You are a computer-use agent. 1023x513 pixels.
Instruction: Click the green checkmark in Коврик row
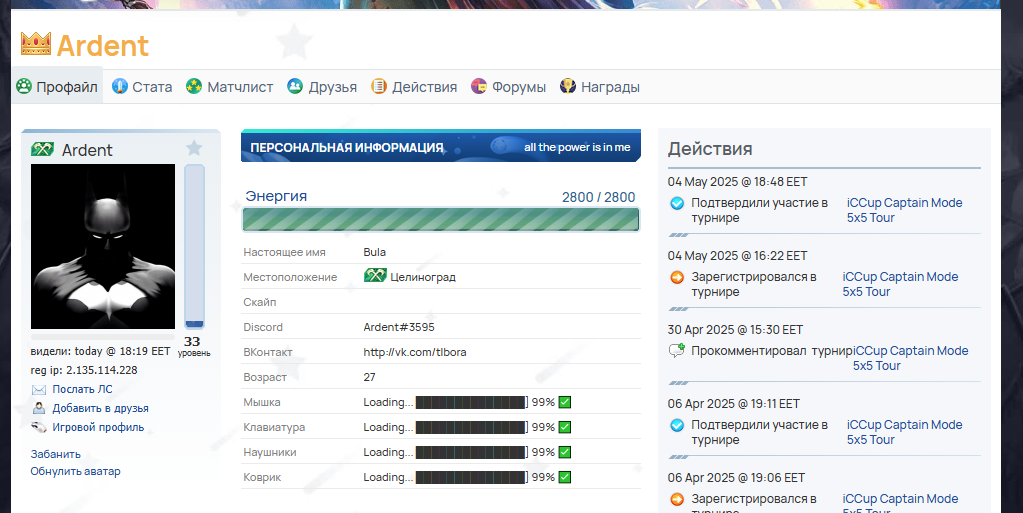click(x=565, y=477)
